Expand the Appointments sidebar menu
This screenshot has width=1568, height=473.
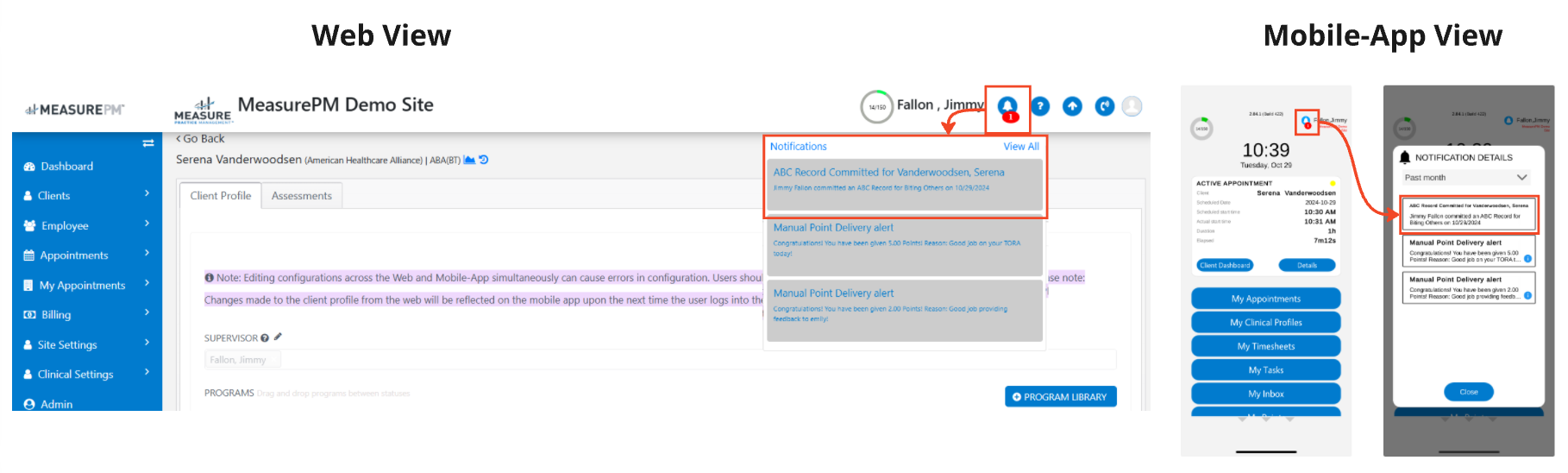86,255
